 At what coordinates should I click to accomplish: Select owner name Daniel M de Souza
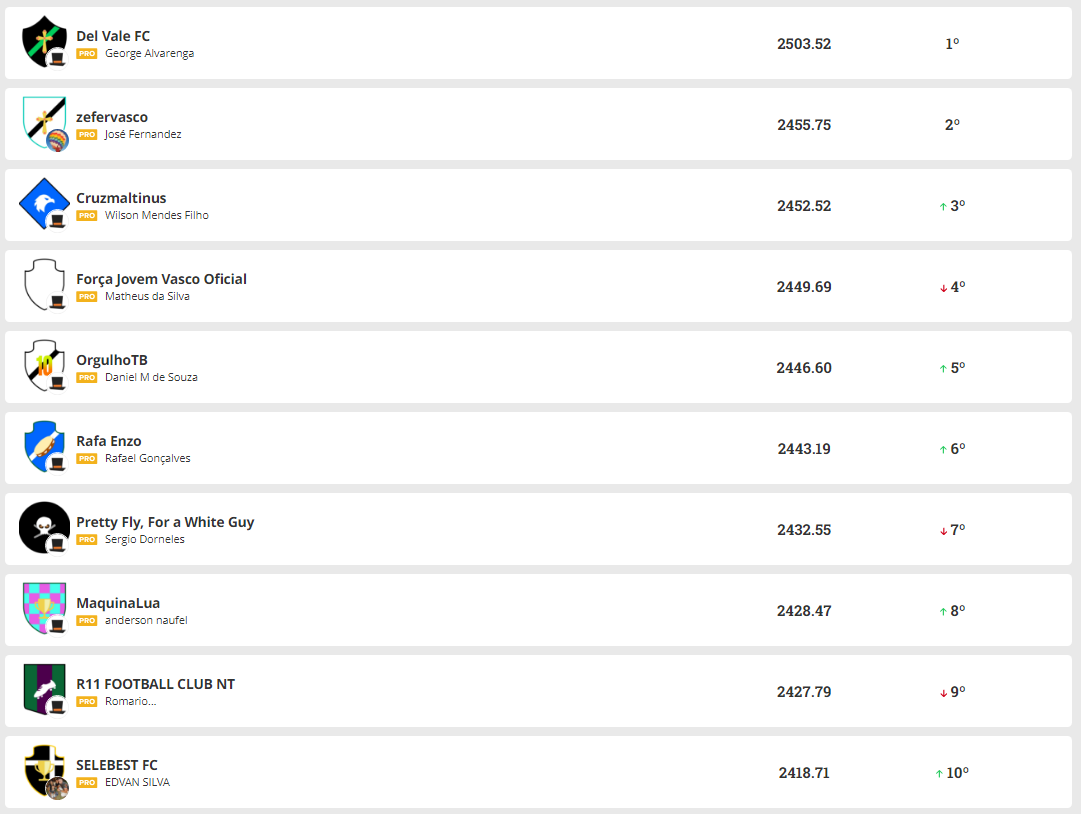coord(151,378)
